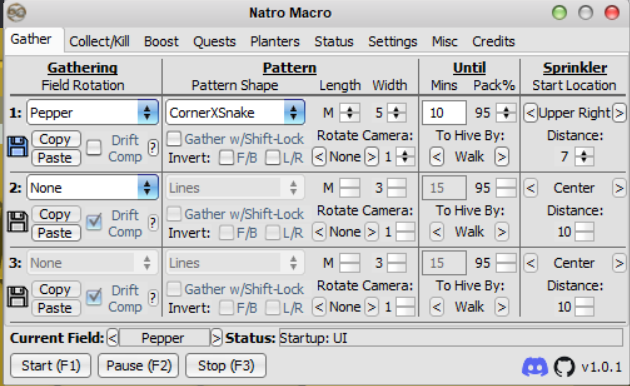Screen dimensions: 630x386
Task: Open the CornerXSnake pattern dropdown
Action: pos(235,112)
